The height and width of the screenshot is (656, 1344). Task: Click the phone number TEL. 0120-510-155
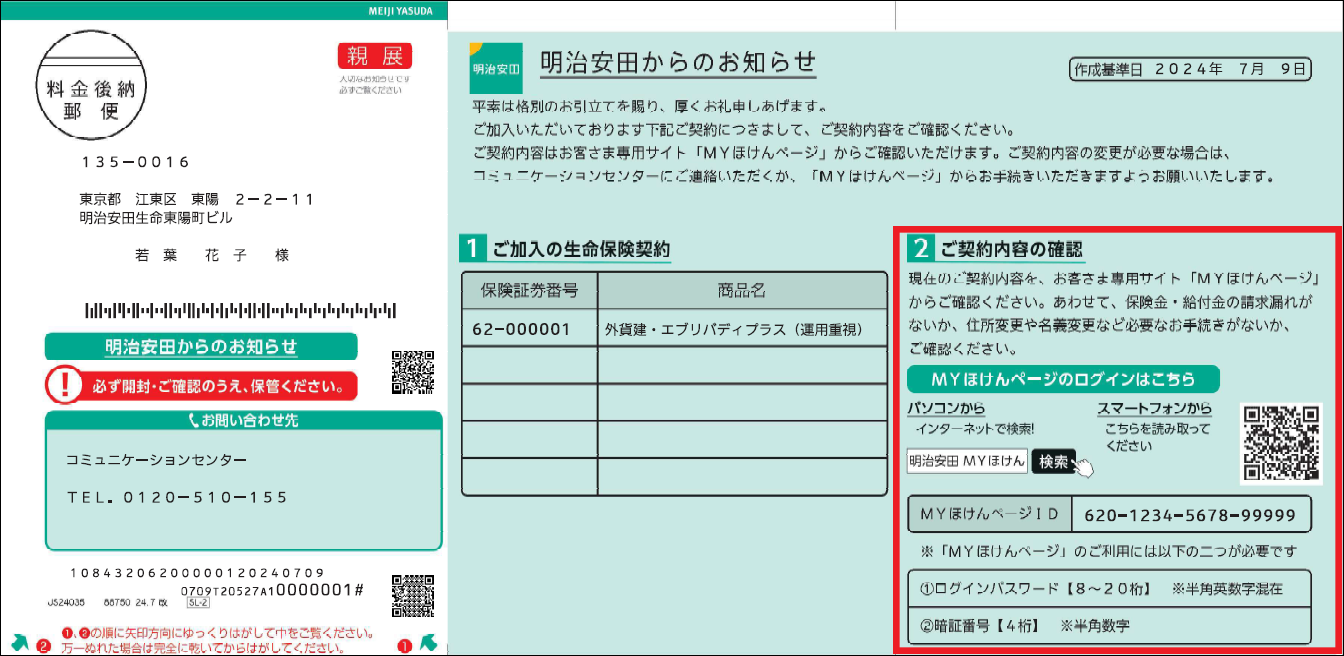pyautogui.click(x=177, y=497)
